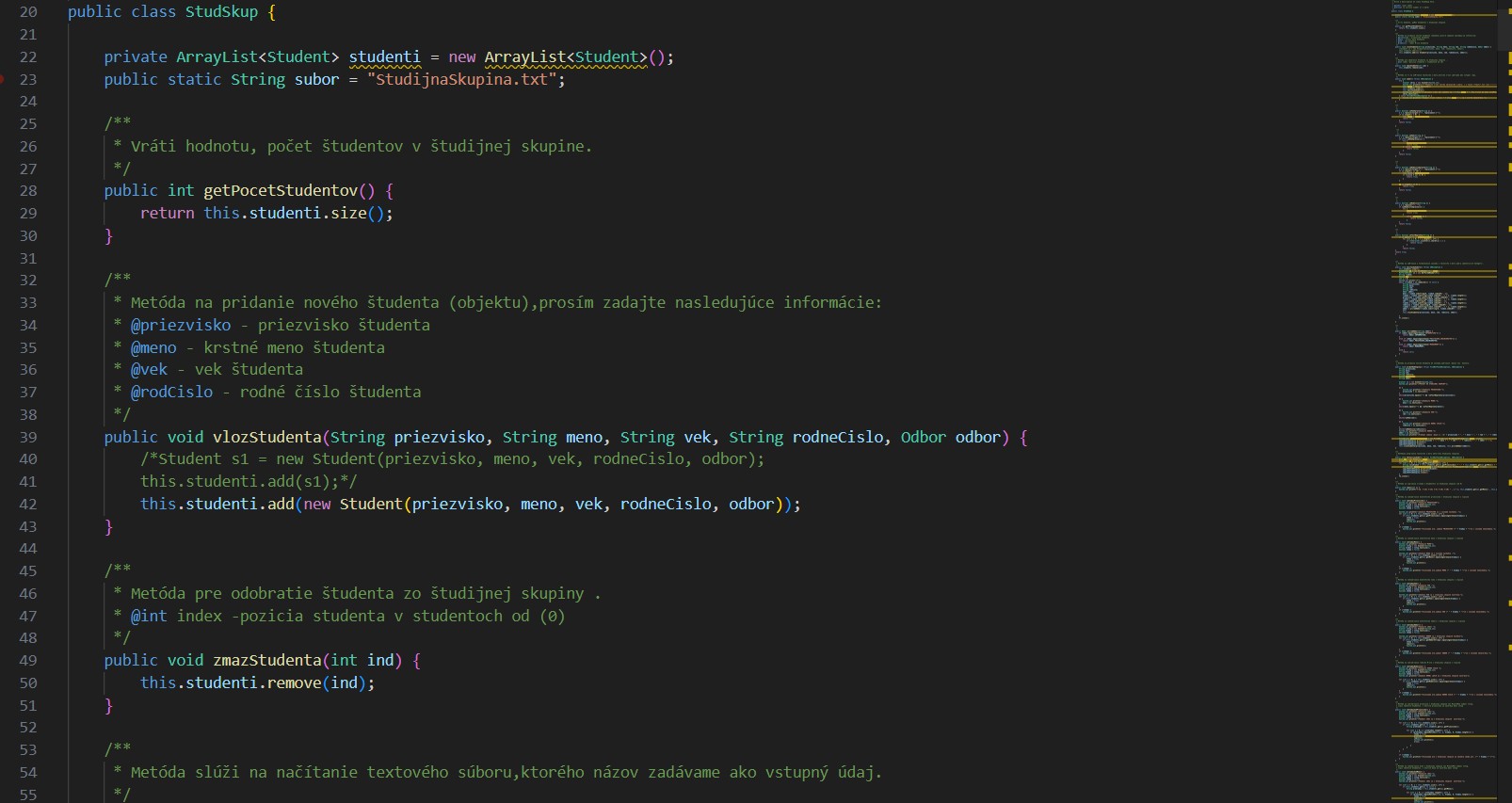Click the size() call on line 29

(348, 214)
